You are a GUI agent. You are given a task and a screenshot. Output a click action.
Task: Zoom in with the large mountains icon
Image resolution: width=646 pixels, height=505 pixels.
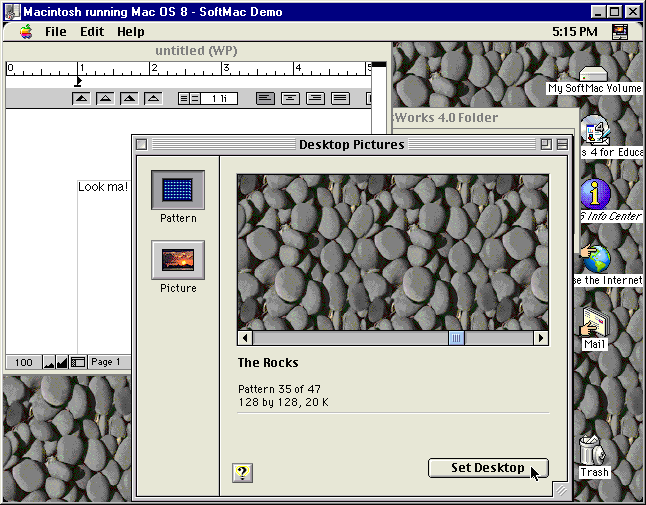click(62, 362)
